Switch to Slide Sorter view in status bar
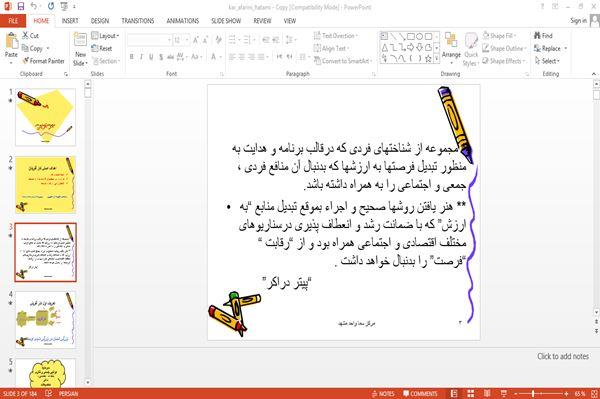The width and height of the screenshot is (600, 399). pos(471,393)
